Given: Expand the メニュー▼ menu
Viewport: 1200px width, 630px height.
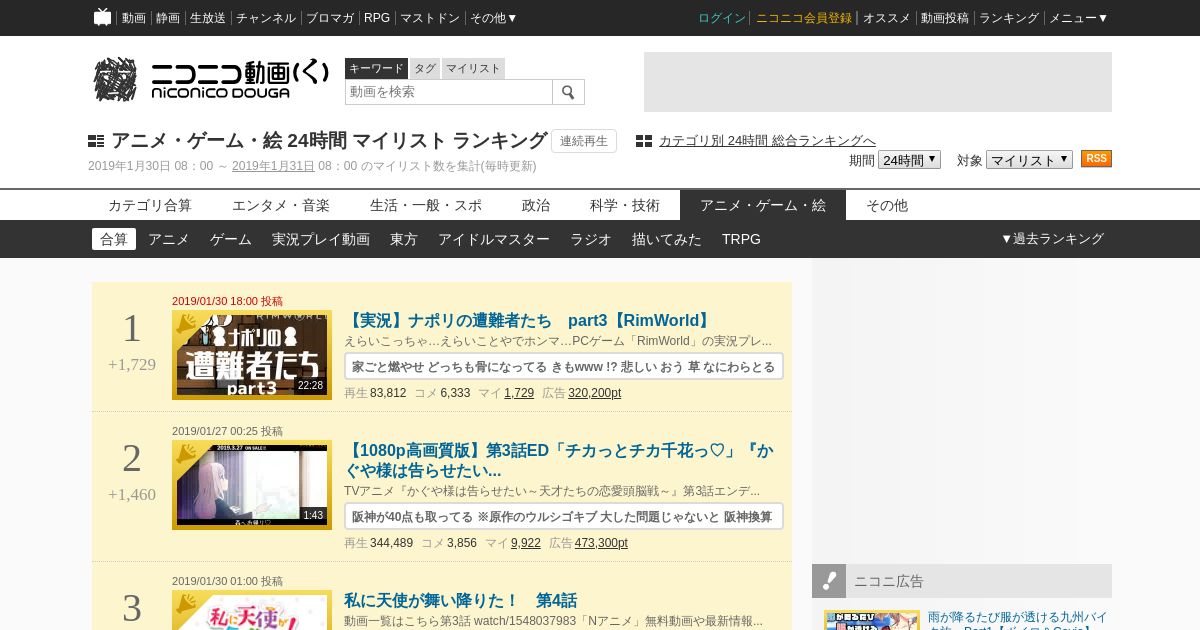Looking at the screenshot, I should 1078,18.
